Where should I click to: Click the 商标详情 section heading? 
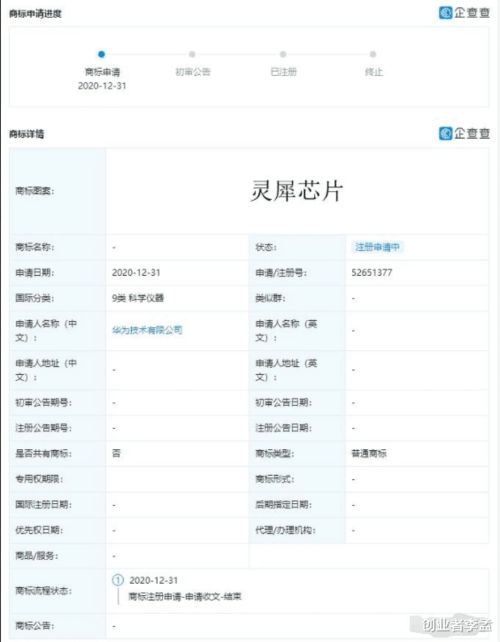point(27,134)
